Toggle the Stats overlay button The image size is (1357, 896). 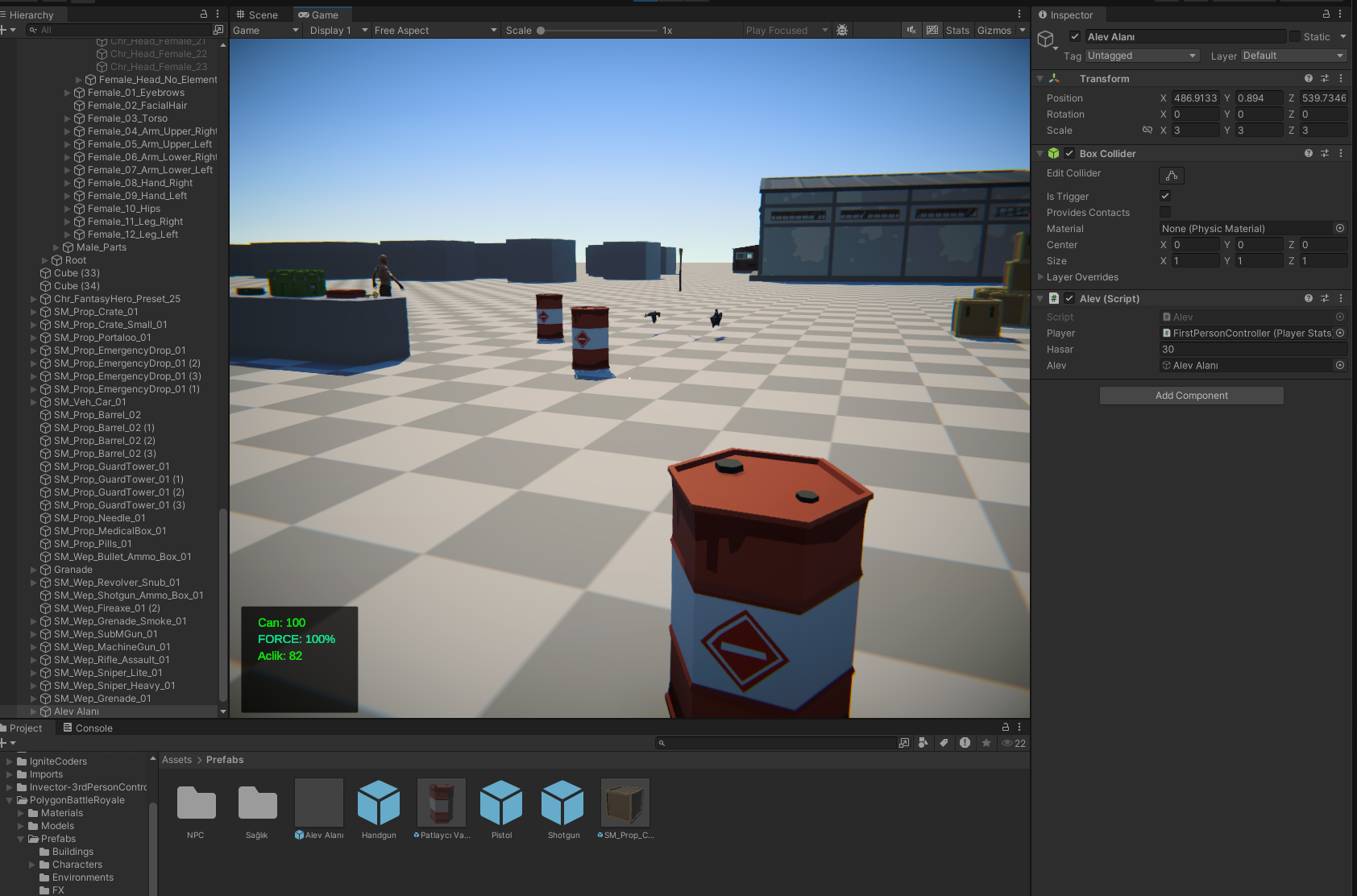[x=957, y=31]
